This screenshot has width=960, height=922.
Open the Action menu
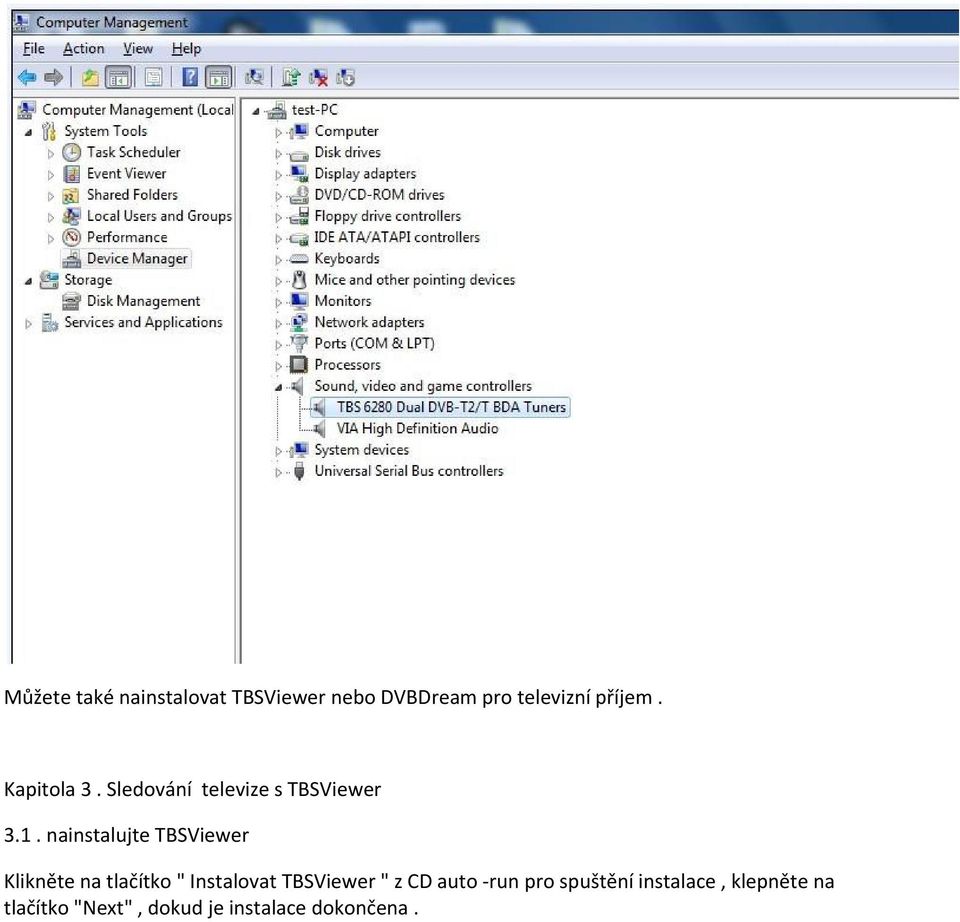coord(83,48)
